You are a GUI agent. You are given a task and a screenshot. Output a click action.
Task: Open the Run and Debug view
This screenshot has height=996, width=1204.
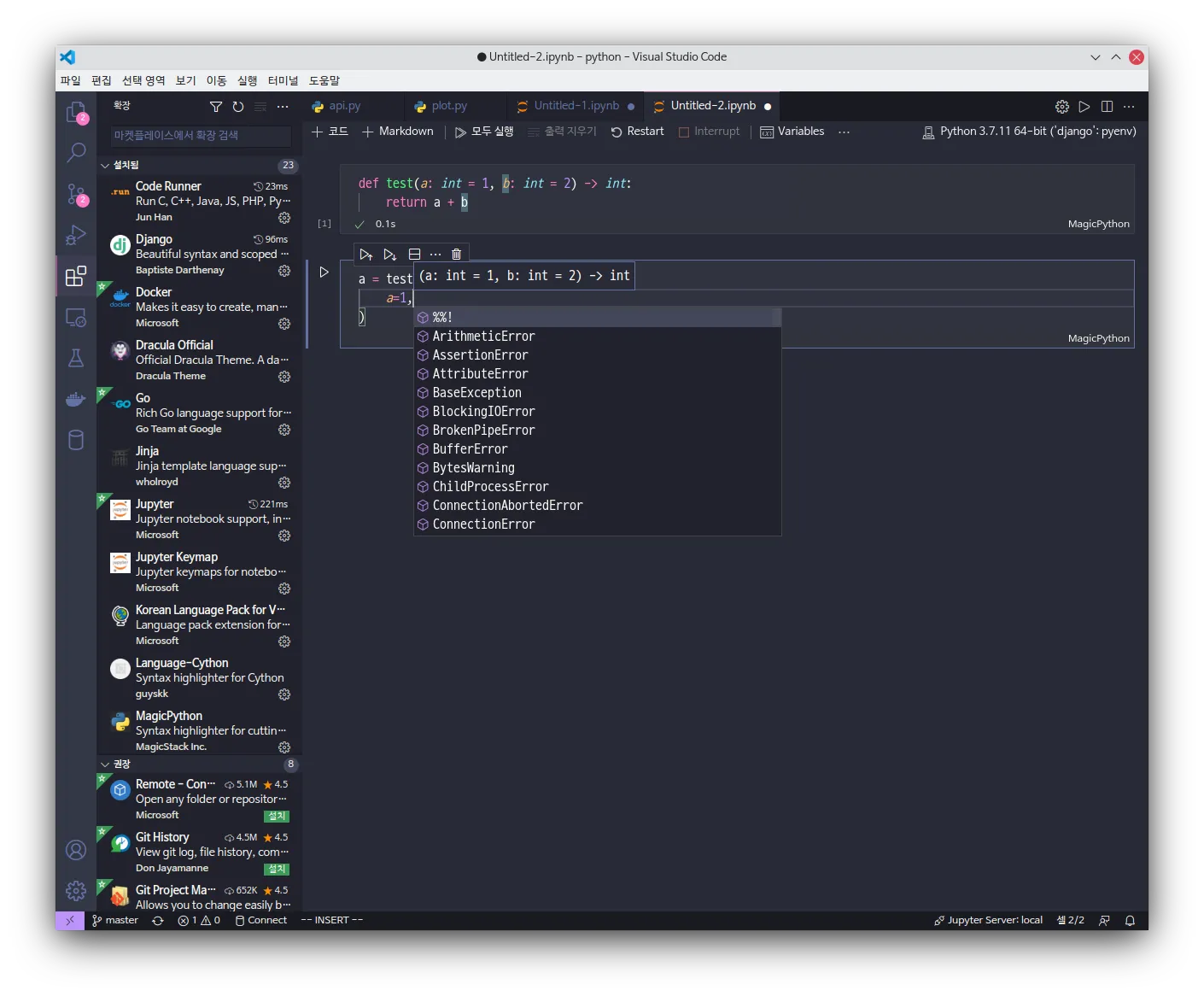tap(76, 235)
